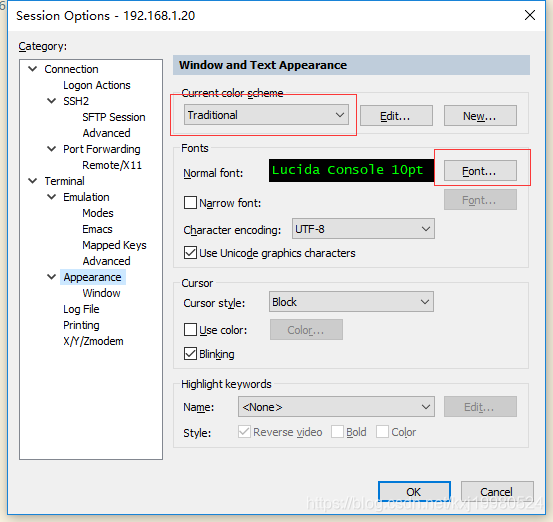Toggle the Reverse video style checkbox

(244, 432)
